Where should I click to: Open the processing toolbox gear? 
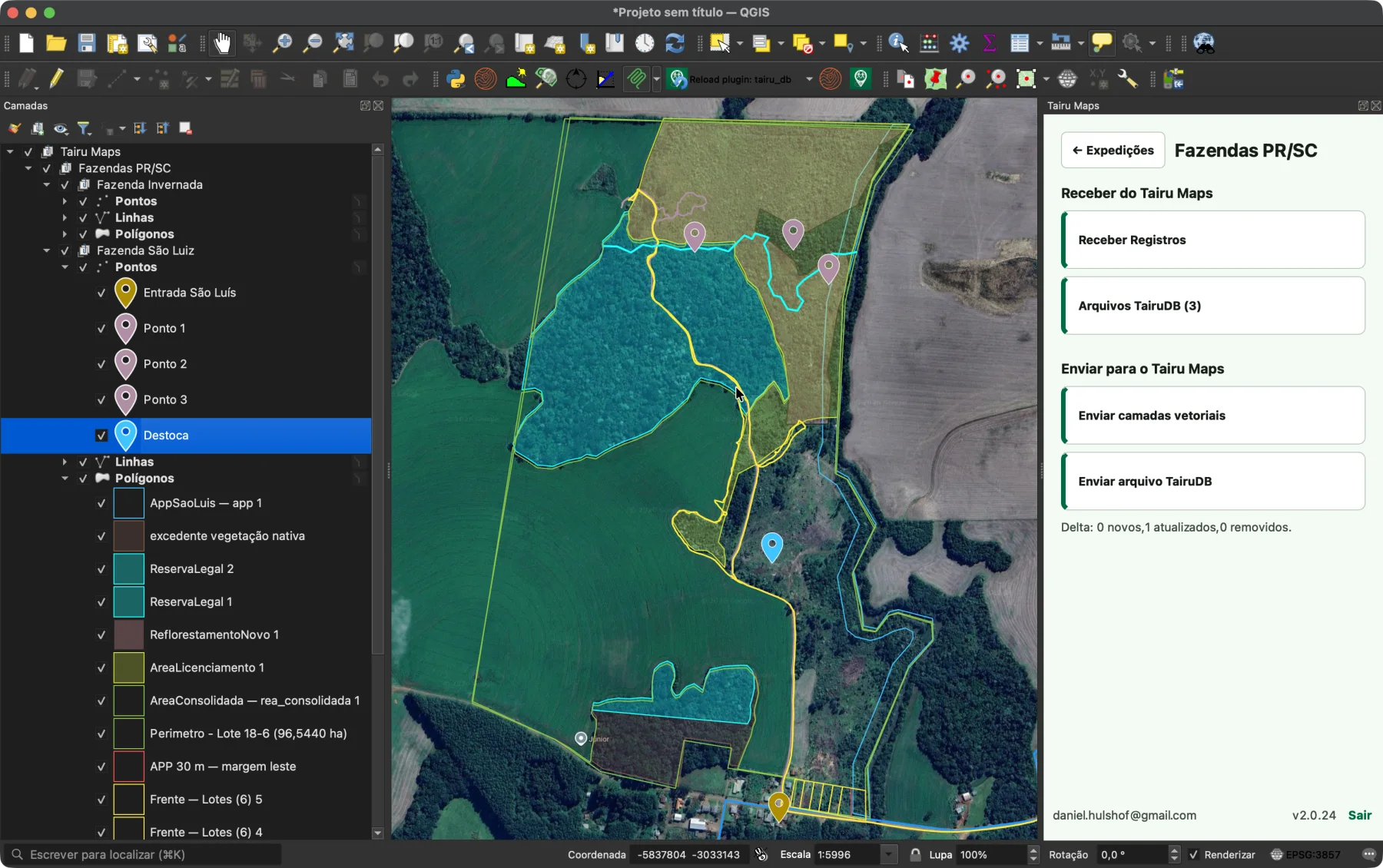click(x=960, y=43)
